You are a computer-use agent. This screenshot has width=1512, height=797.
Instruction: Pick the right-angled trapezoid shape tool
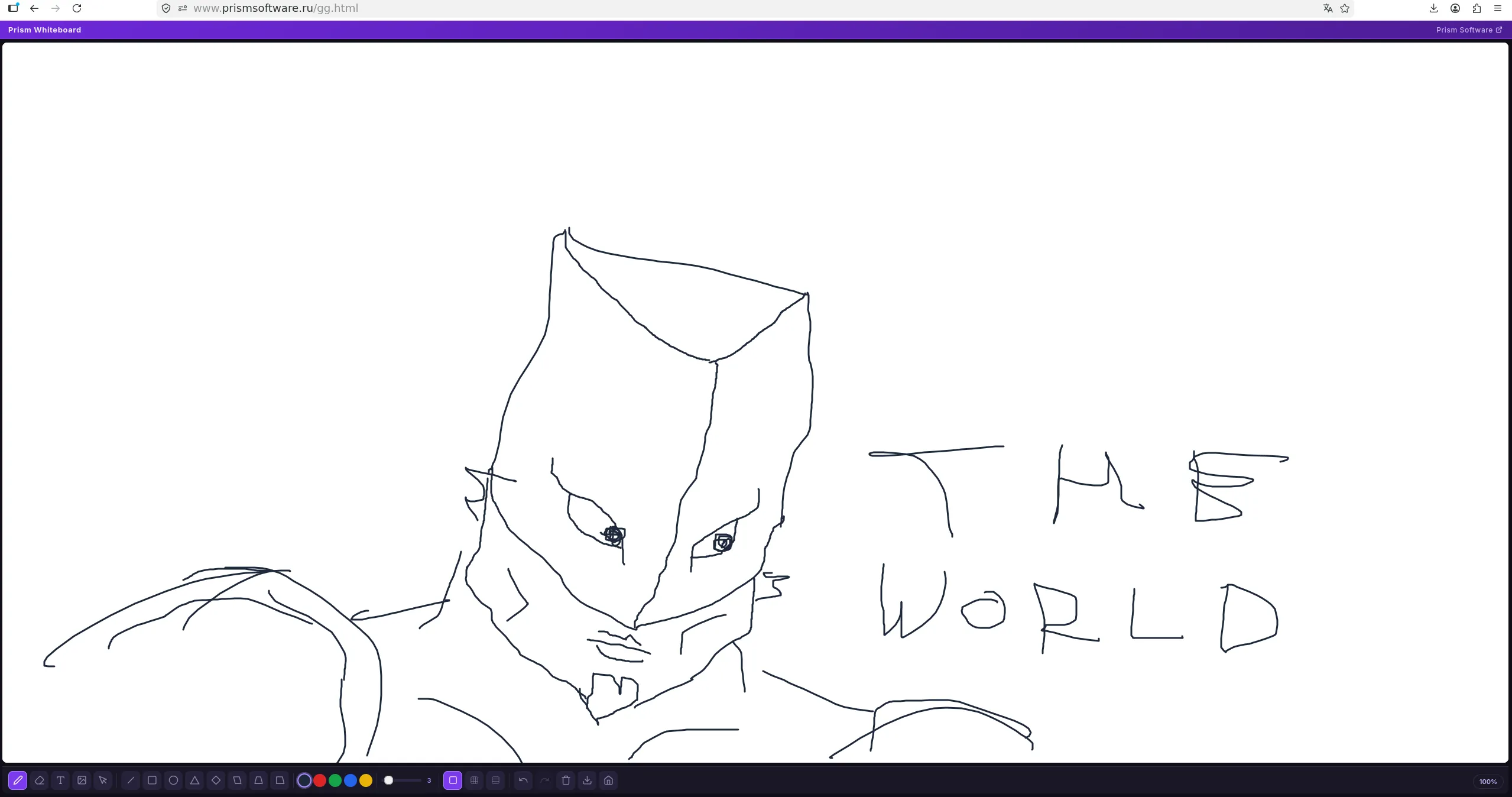pyautogui.click(x=280, y=780)
